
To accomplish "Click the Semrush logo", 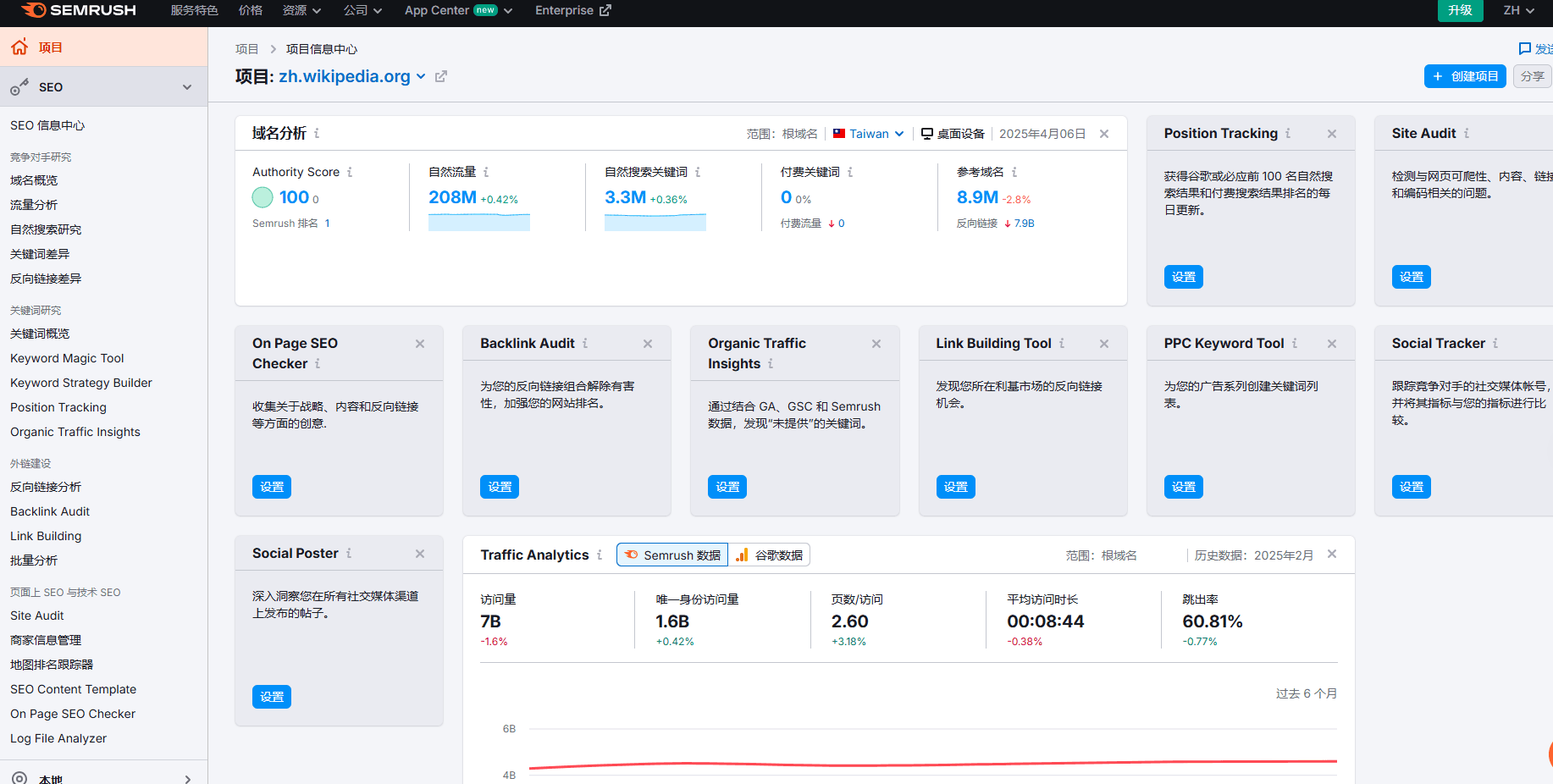I will coord(78,10).
